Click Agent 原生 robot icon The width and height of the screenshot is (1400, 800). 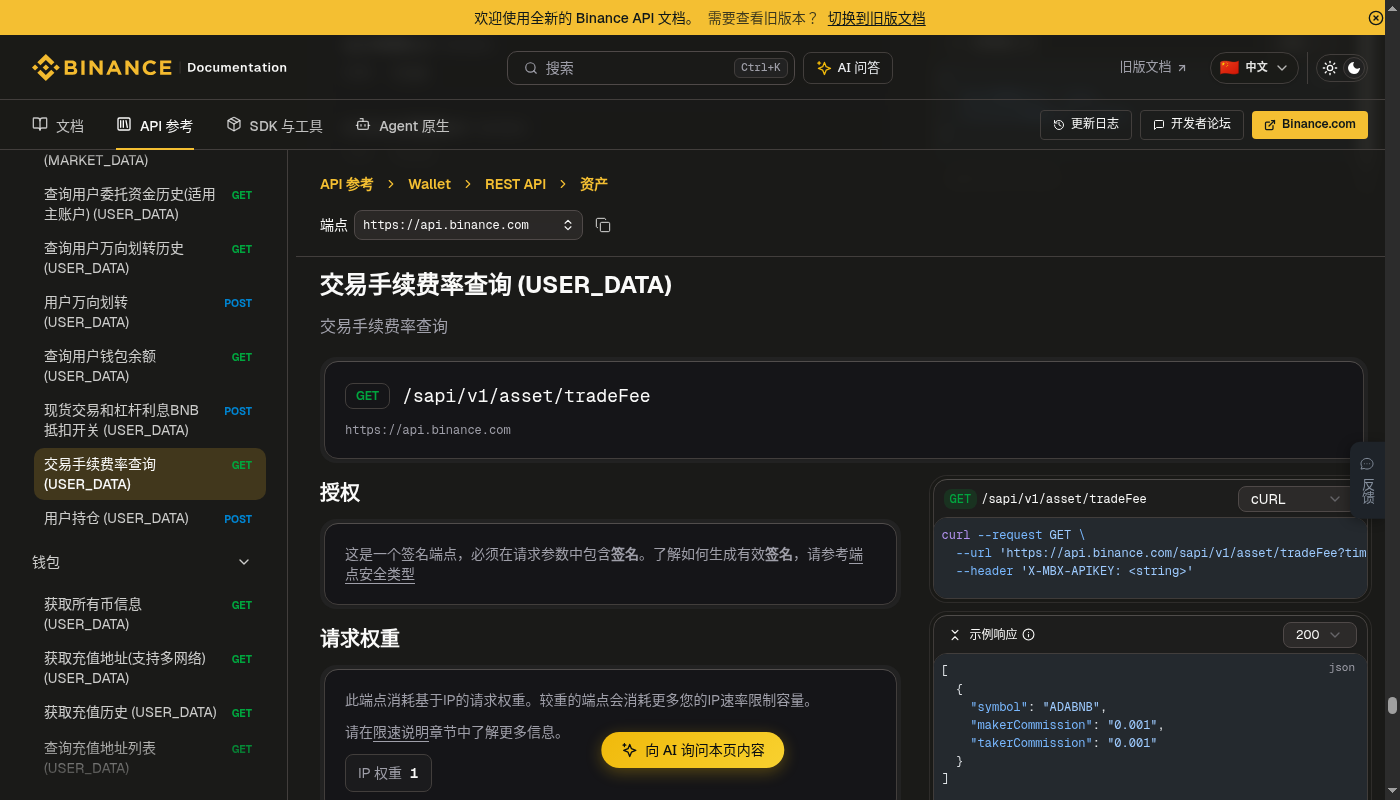[363, 125]
